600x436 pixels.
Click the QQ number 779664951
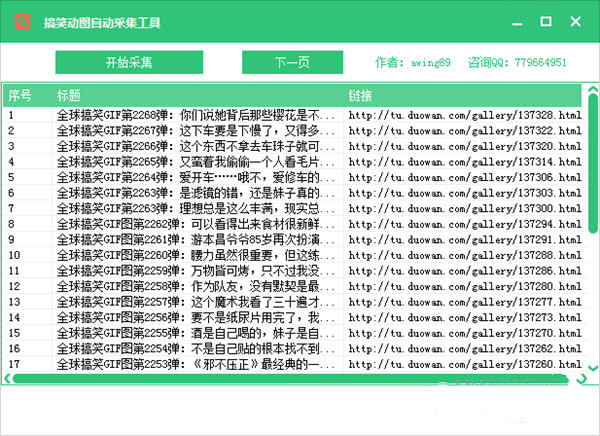pyautogui.click(x=541, y=62)
